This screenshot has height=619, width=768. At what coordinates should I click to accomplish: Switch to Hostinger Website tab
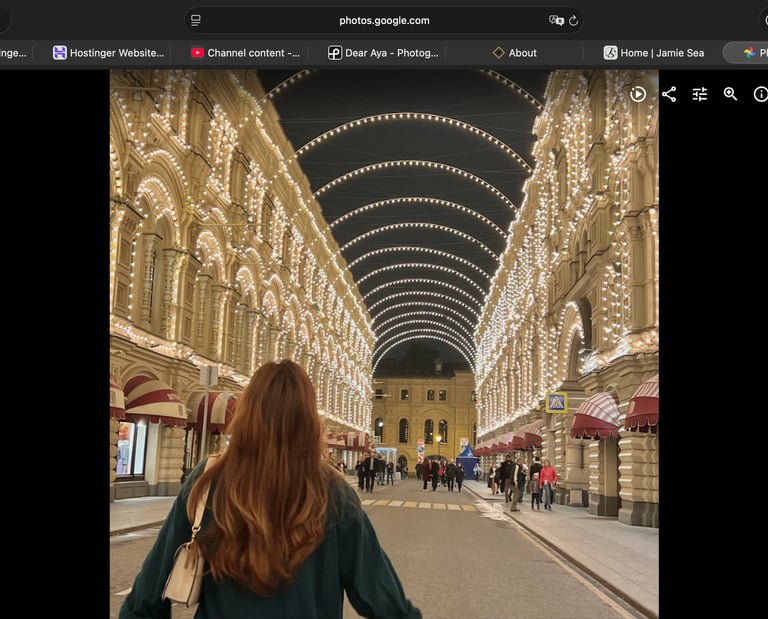109,53
